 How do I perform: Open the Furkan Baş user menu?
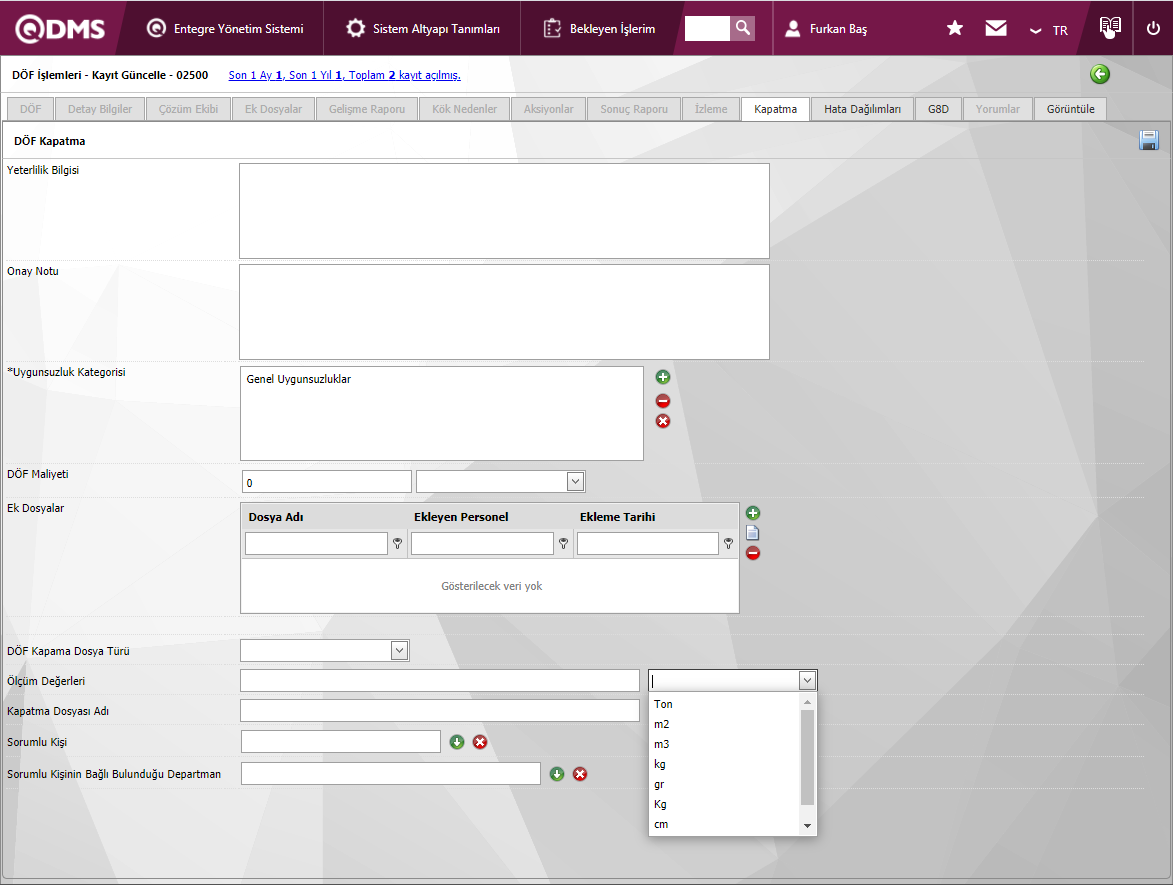(x=826, y=28)
